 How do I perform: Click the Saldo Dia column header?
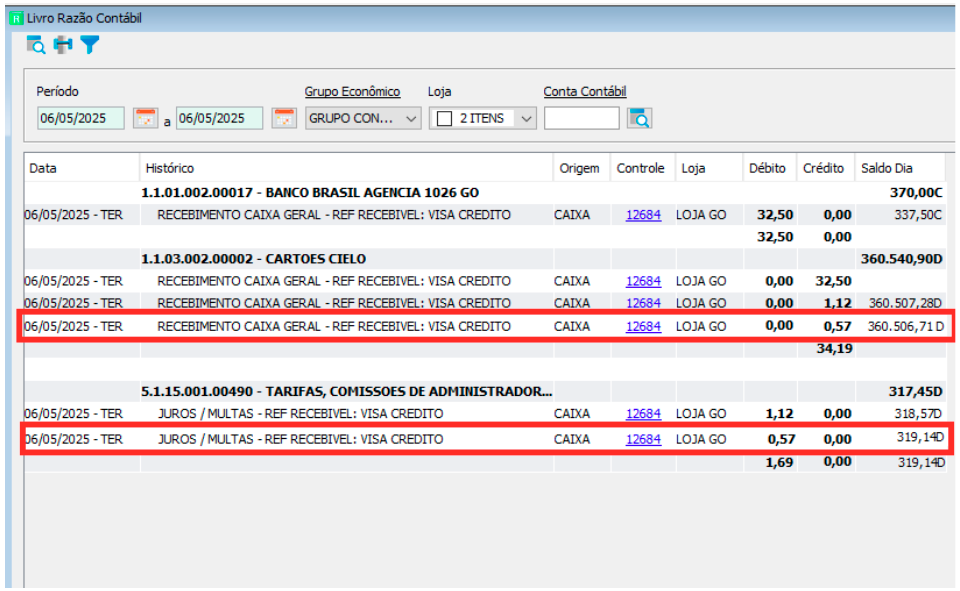pyautogui.click(x=901, y=168)
